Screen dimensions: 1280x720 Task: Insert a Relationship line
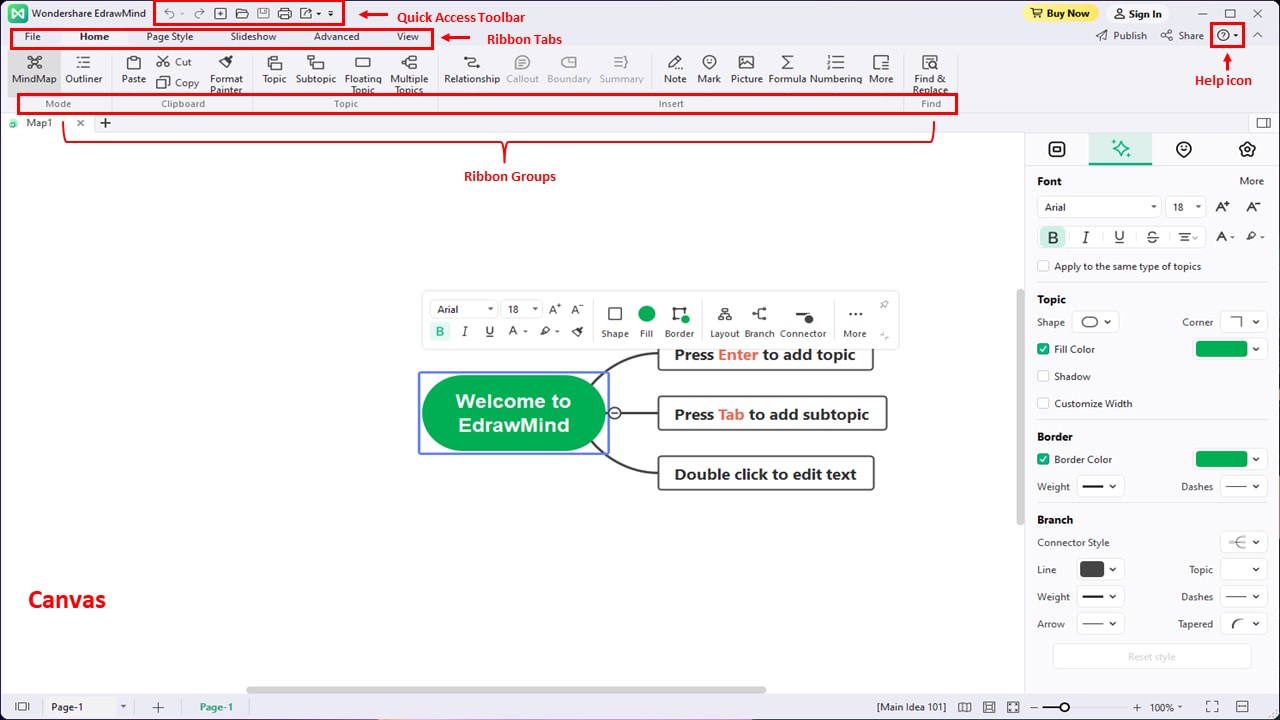472,69
